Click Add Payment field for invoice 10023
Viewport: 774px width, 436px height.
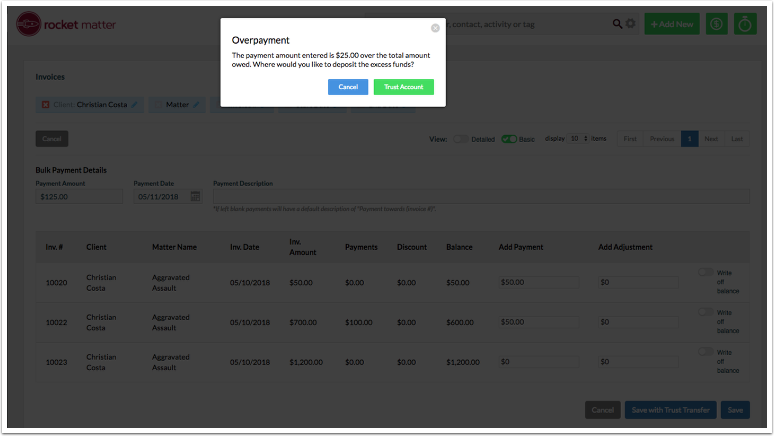click(x=539, y=362)
